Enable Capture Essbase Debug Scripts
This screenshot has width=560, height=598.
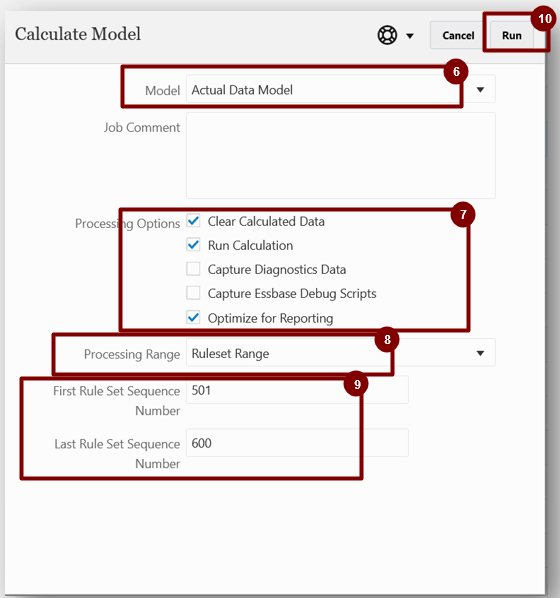point(193,293)
